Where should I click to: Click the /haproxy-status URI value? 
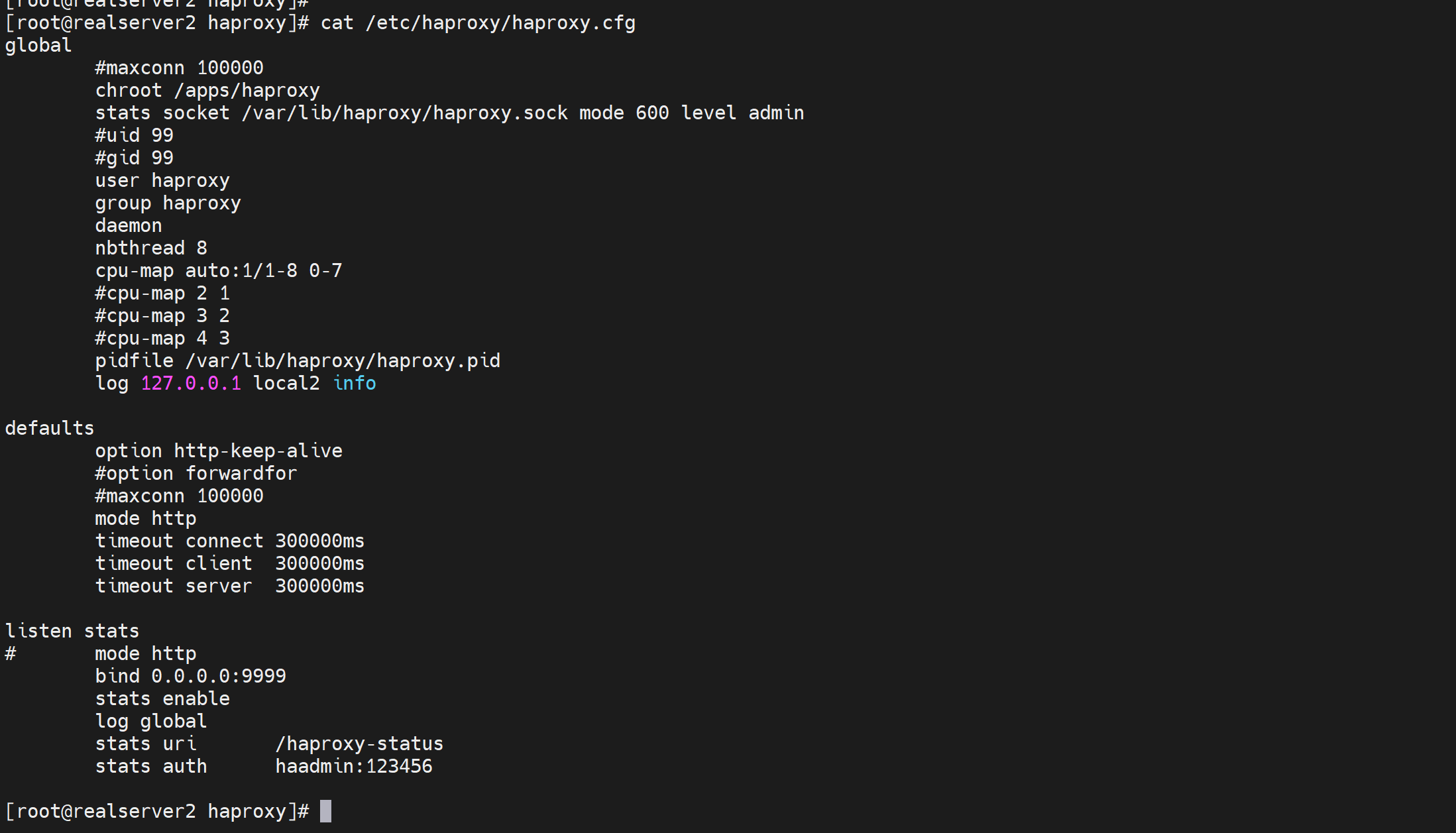click(359, 744)
